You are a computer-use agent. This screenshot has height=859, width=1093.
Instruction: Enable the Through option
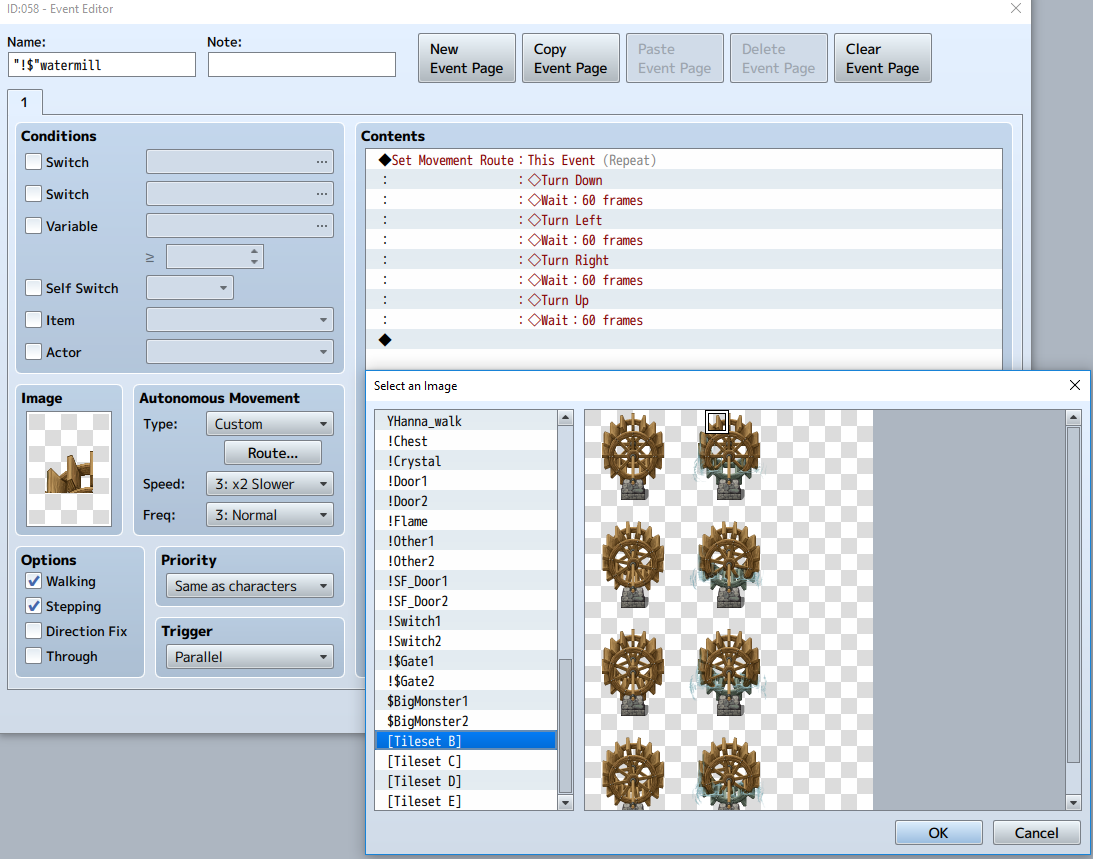[x=33, y=656]
